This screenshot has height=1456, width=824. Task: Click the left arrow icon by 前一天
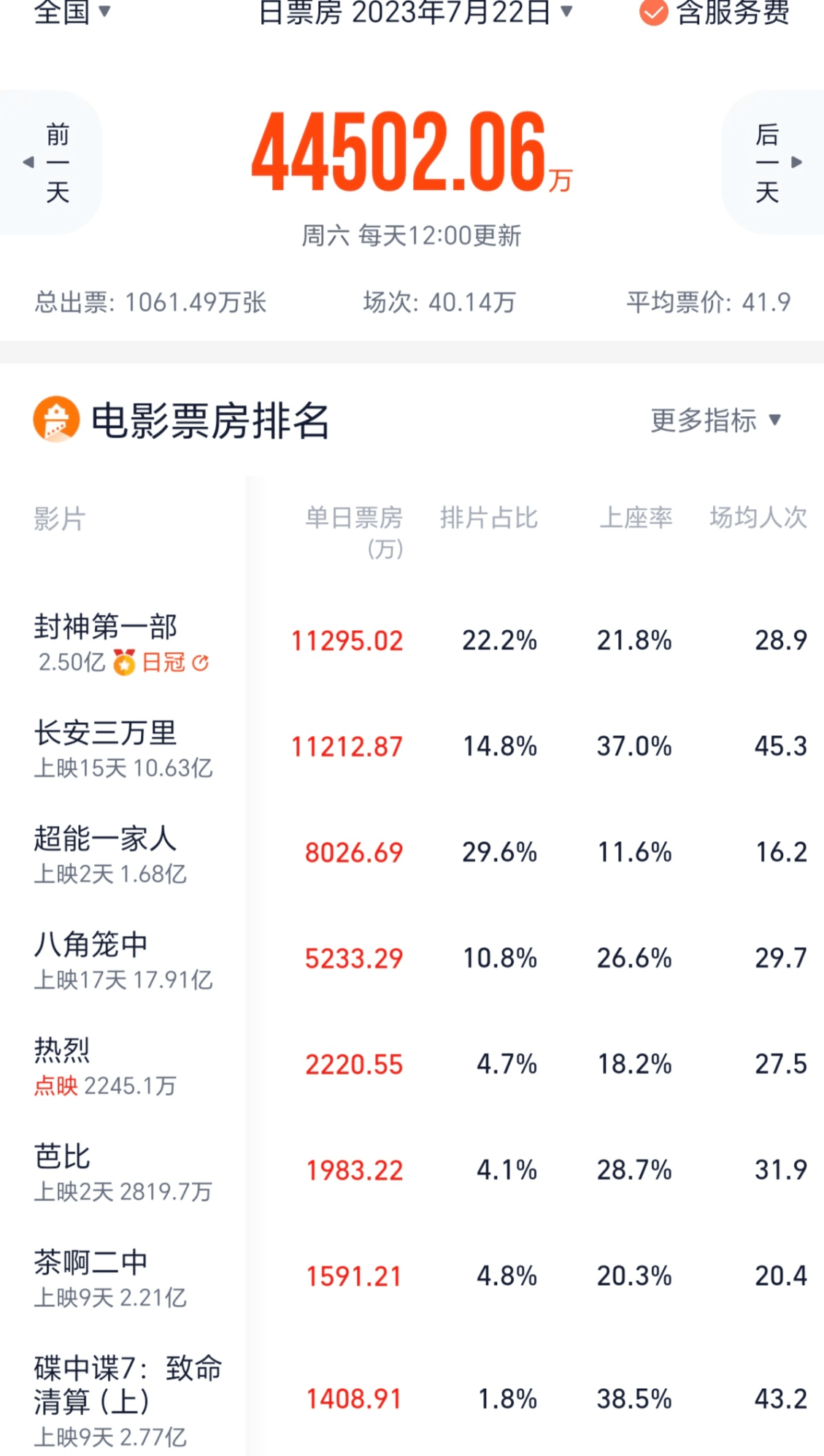(28, 162)
